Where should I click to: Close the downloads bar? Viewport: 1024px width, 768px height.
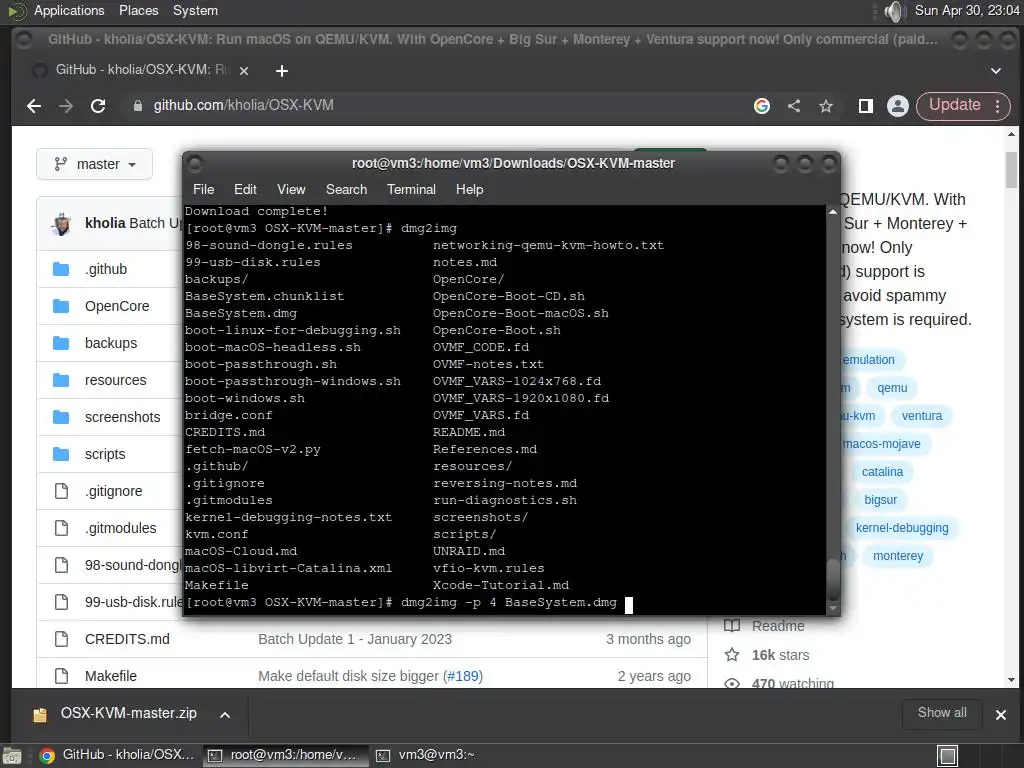tap(1000, 714)
